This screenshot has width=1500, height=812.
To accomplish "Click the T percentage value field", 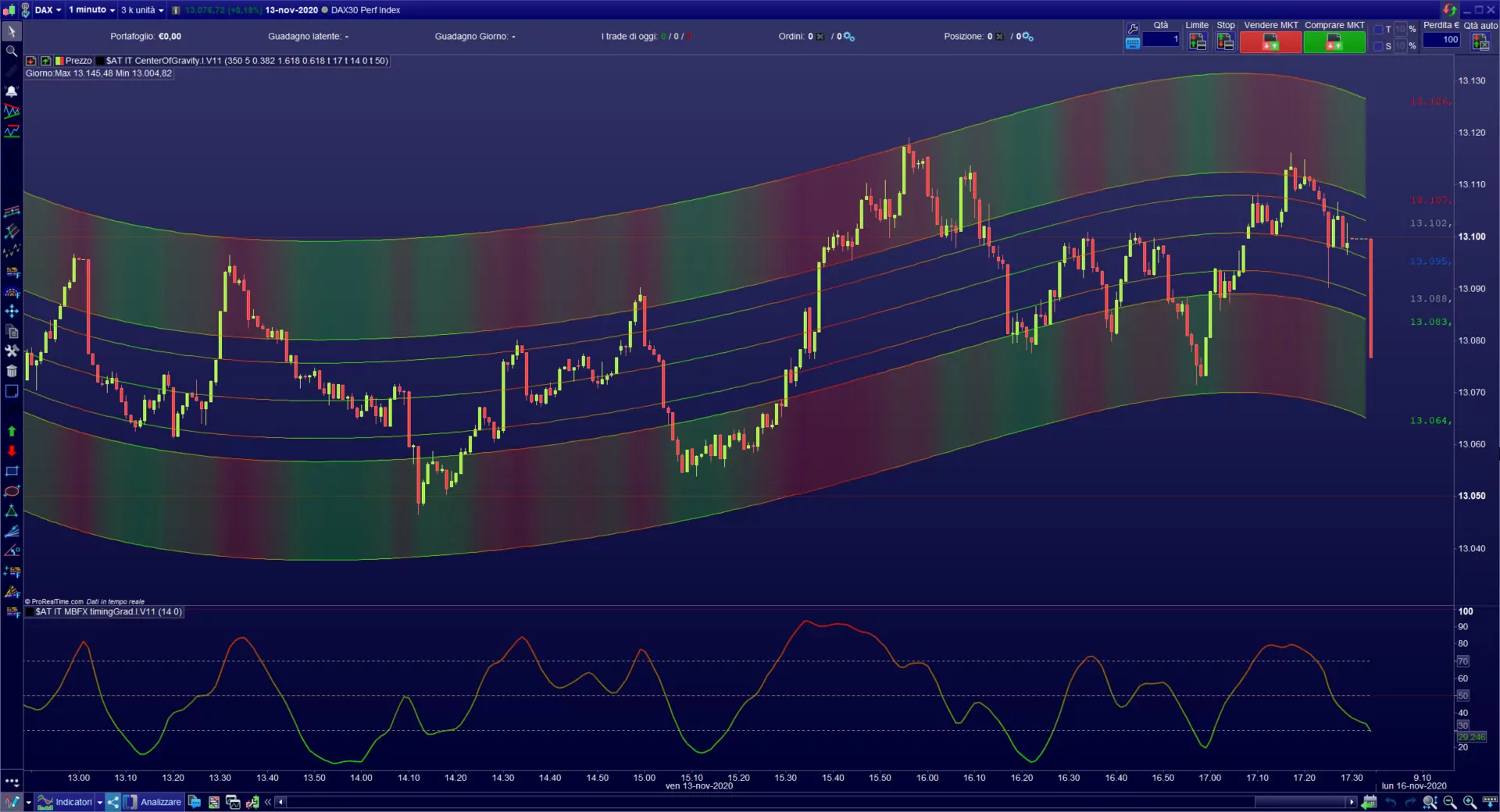I will coord(1400,30).
